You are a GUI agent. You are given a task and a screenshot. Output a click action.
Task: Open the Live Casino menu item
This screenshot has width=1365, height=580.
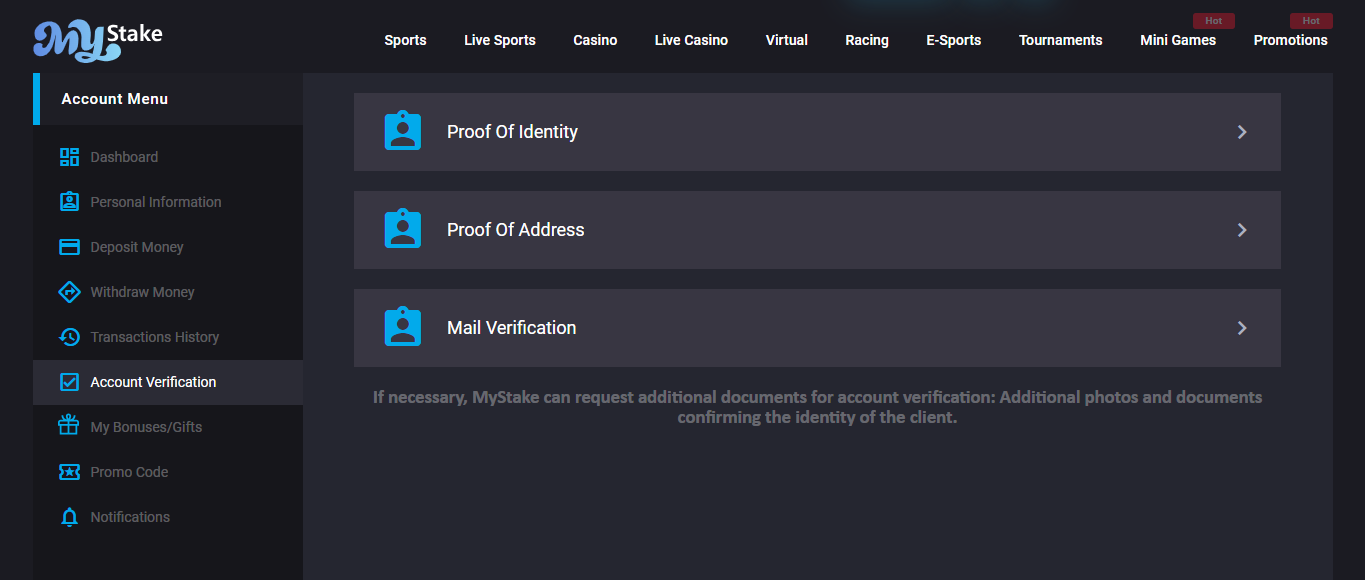pos(691,40)
